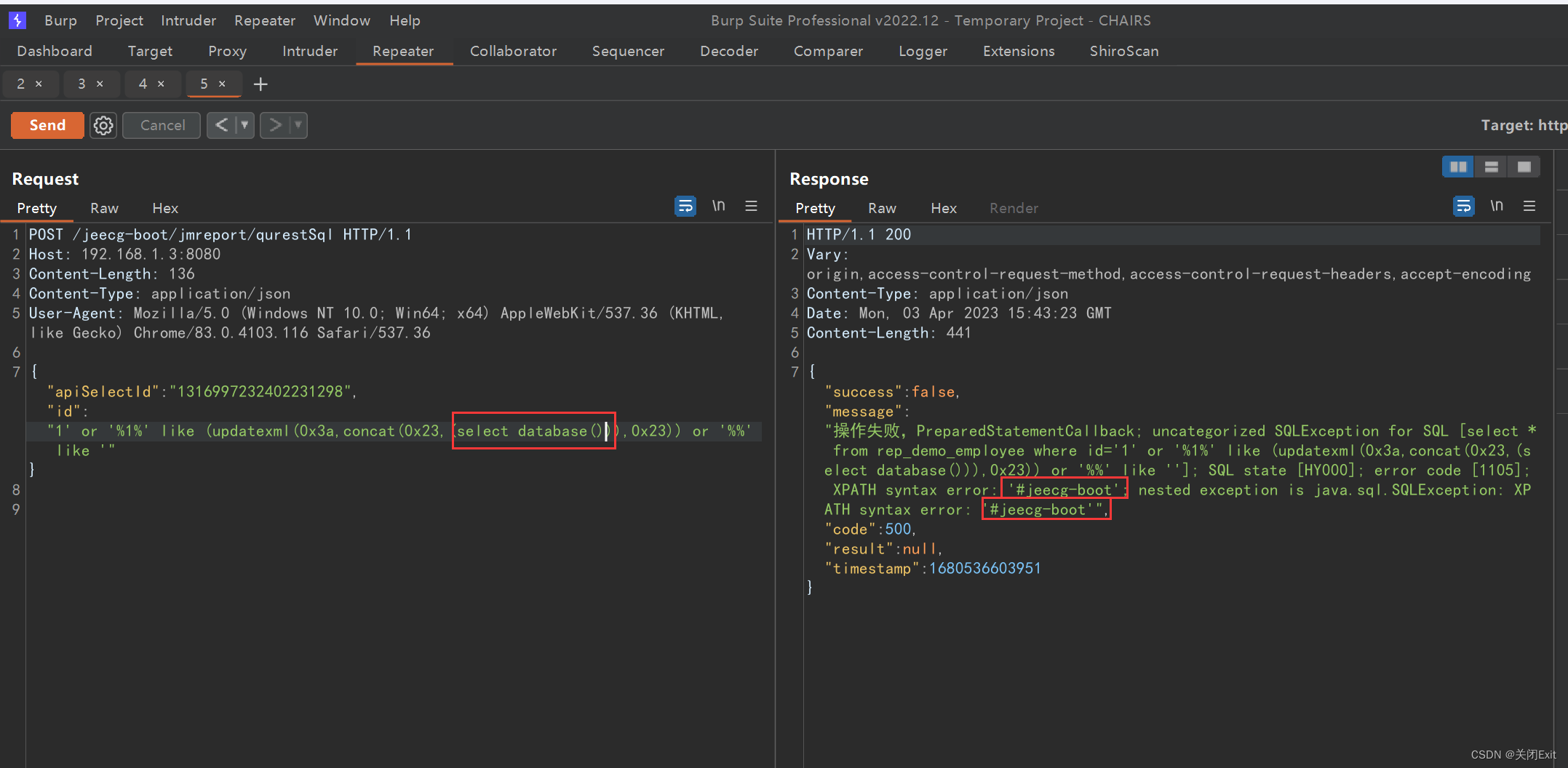The width and height of the screenshot is (1568, 768).
Task: Switch to the Extensions tab
Action: [1019, 51]
